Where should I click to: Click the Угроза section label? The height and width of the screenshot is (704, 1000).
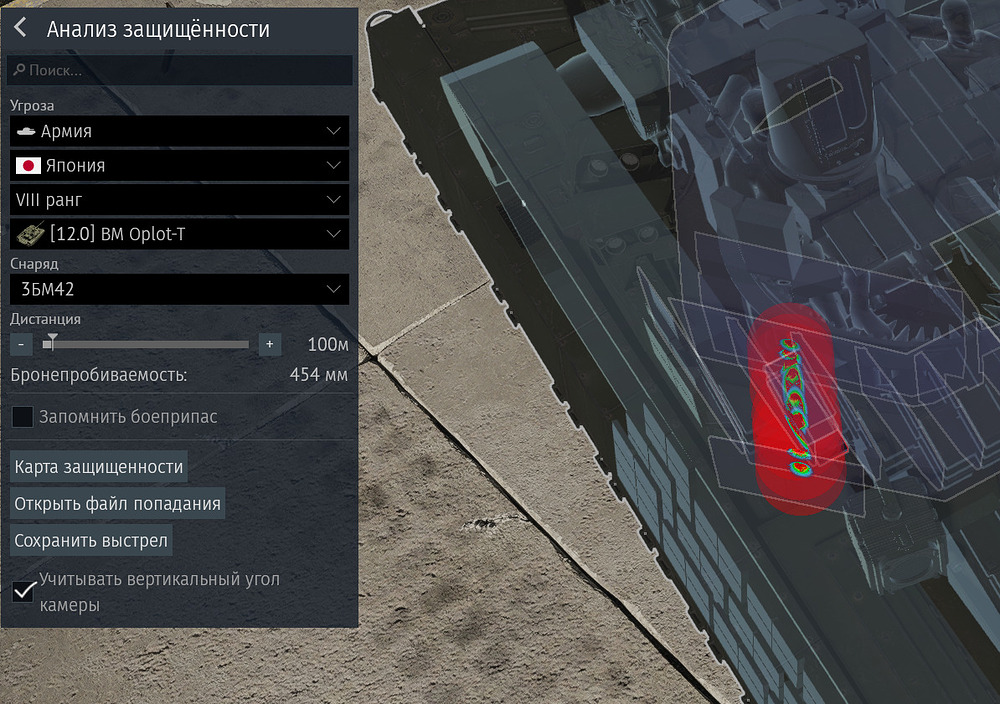[32, 105]
